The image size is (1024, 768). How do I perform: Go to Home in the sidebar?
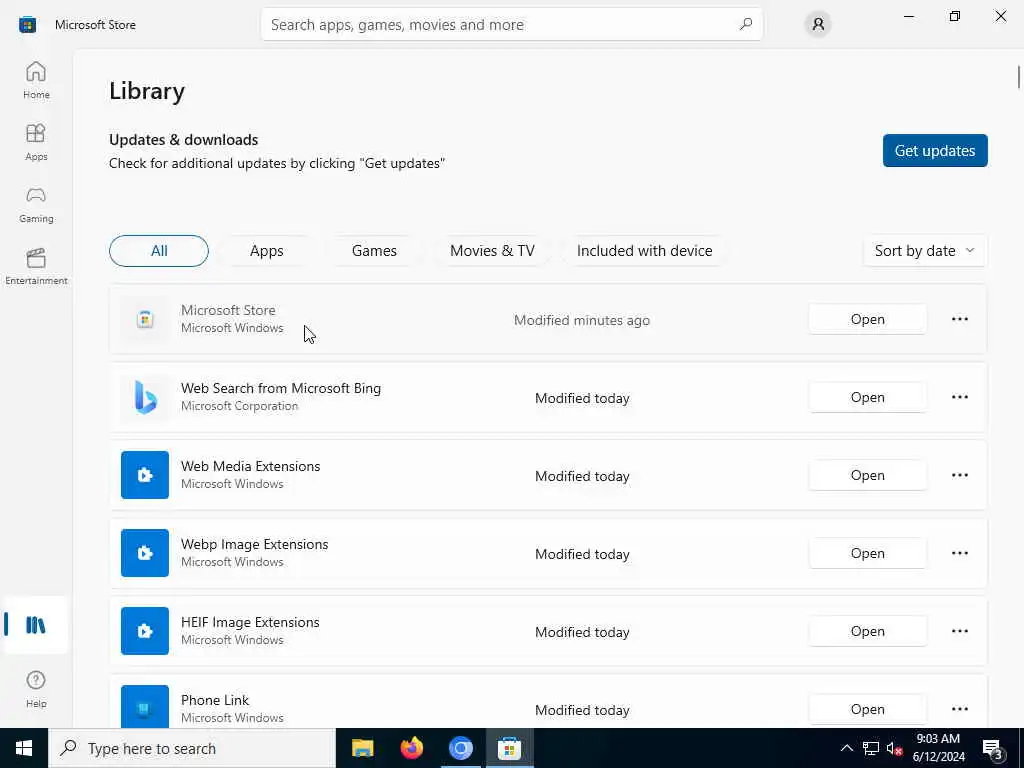click(x=36, y=80)
